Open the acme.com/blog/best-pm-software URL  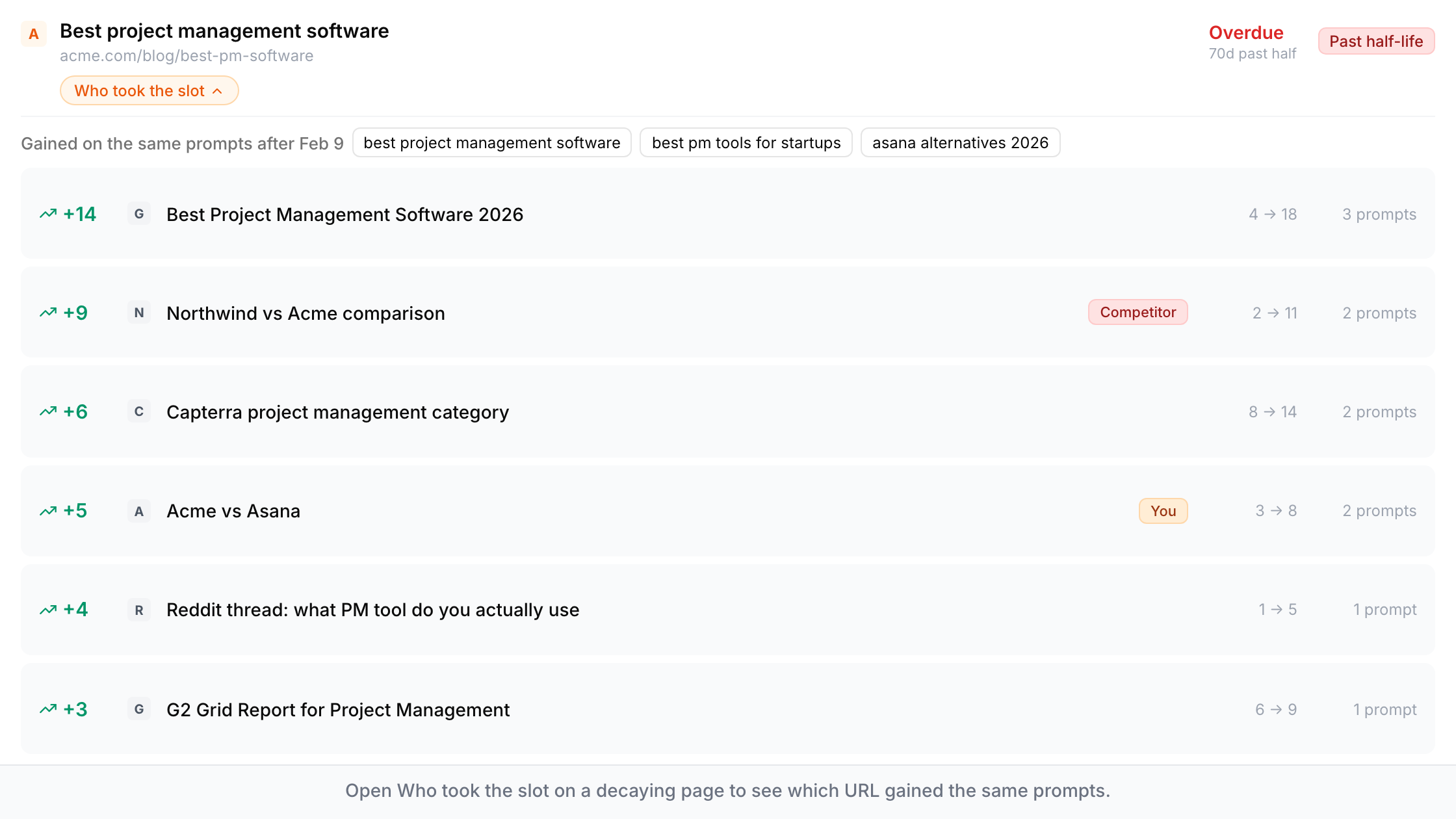pos(187,56)
